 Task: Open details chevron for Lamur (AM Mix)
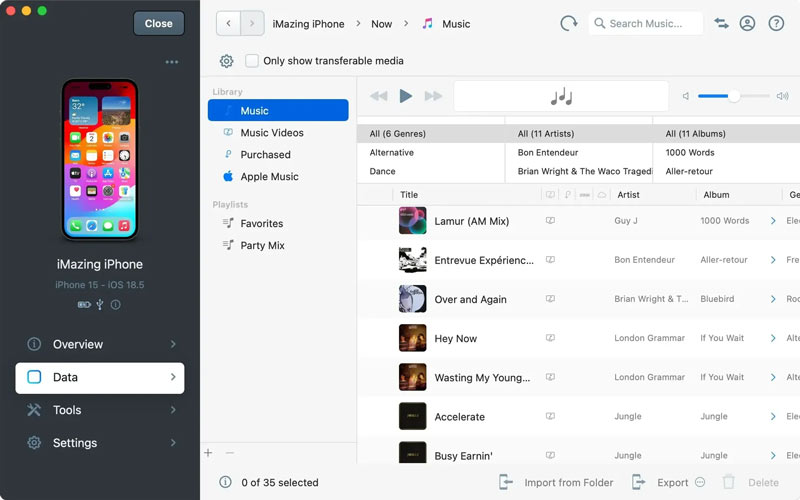[773, 221]
